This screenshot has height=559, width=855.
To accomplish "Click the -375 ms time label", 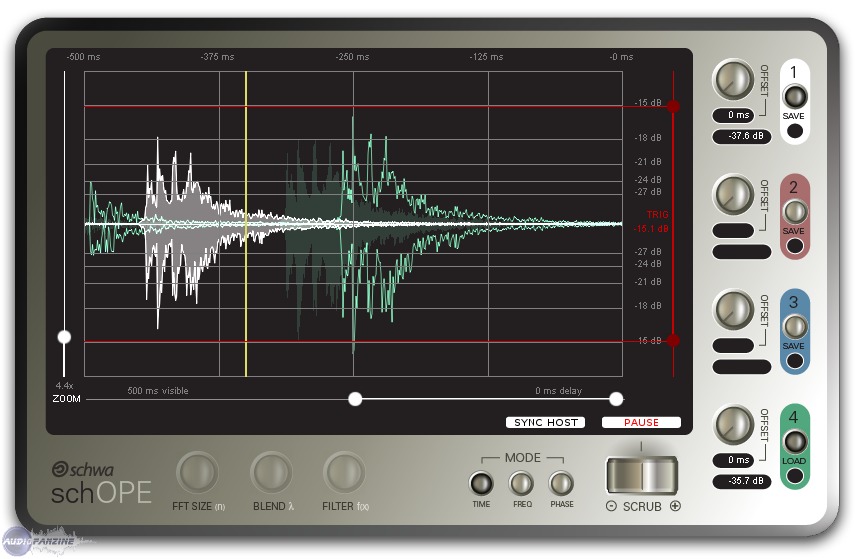I will [218, 57].
